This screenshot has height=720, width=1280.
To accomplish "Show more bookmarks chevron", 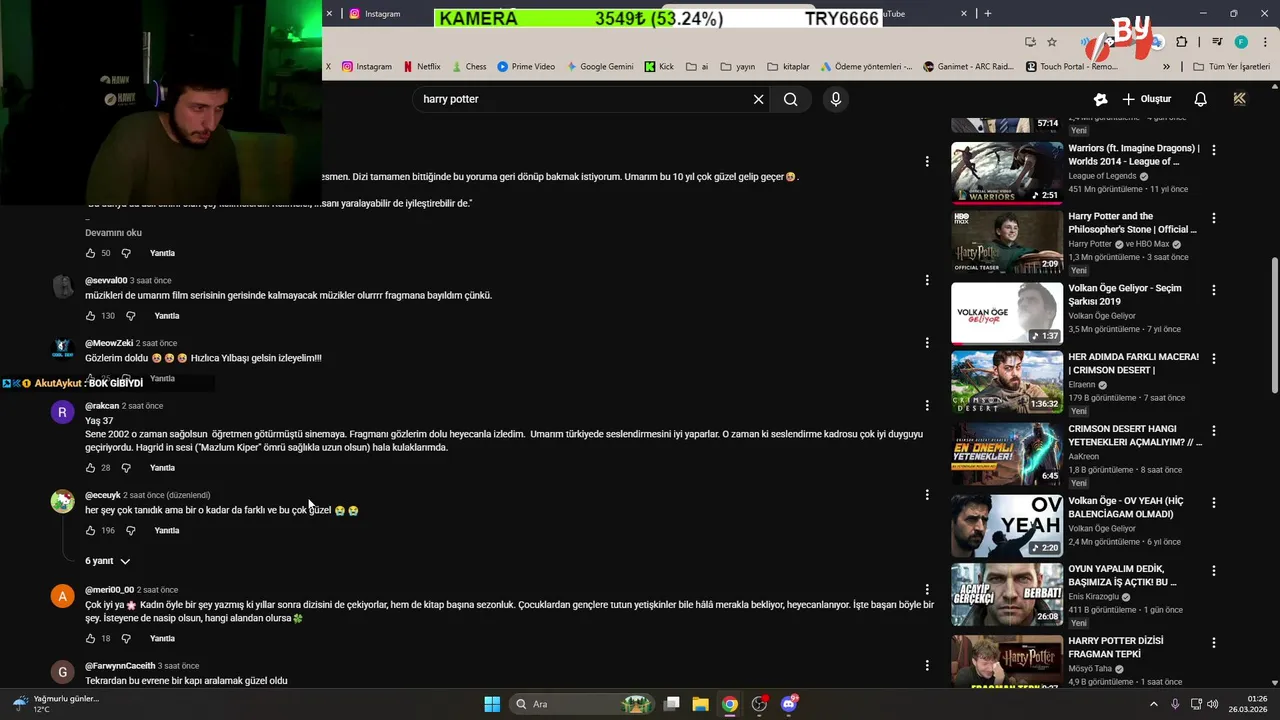I will [x=1166, y=67].
